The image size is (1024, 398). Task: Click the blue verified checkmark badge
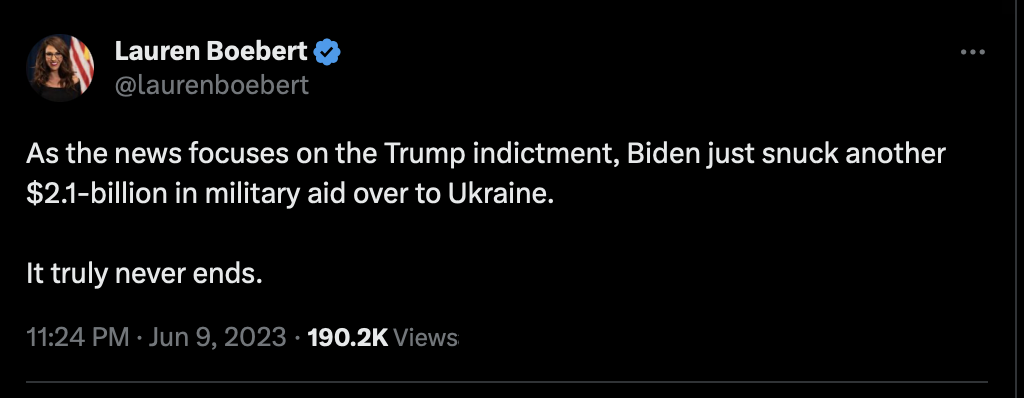327,52
